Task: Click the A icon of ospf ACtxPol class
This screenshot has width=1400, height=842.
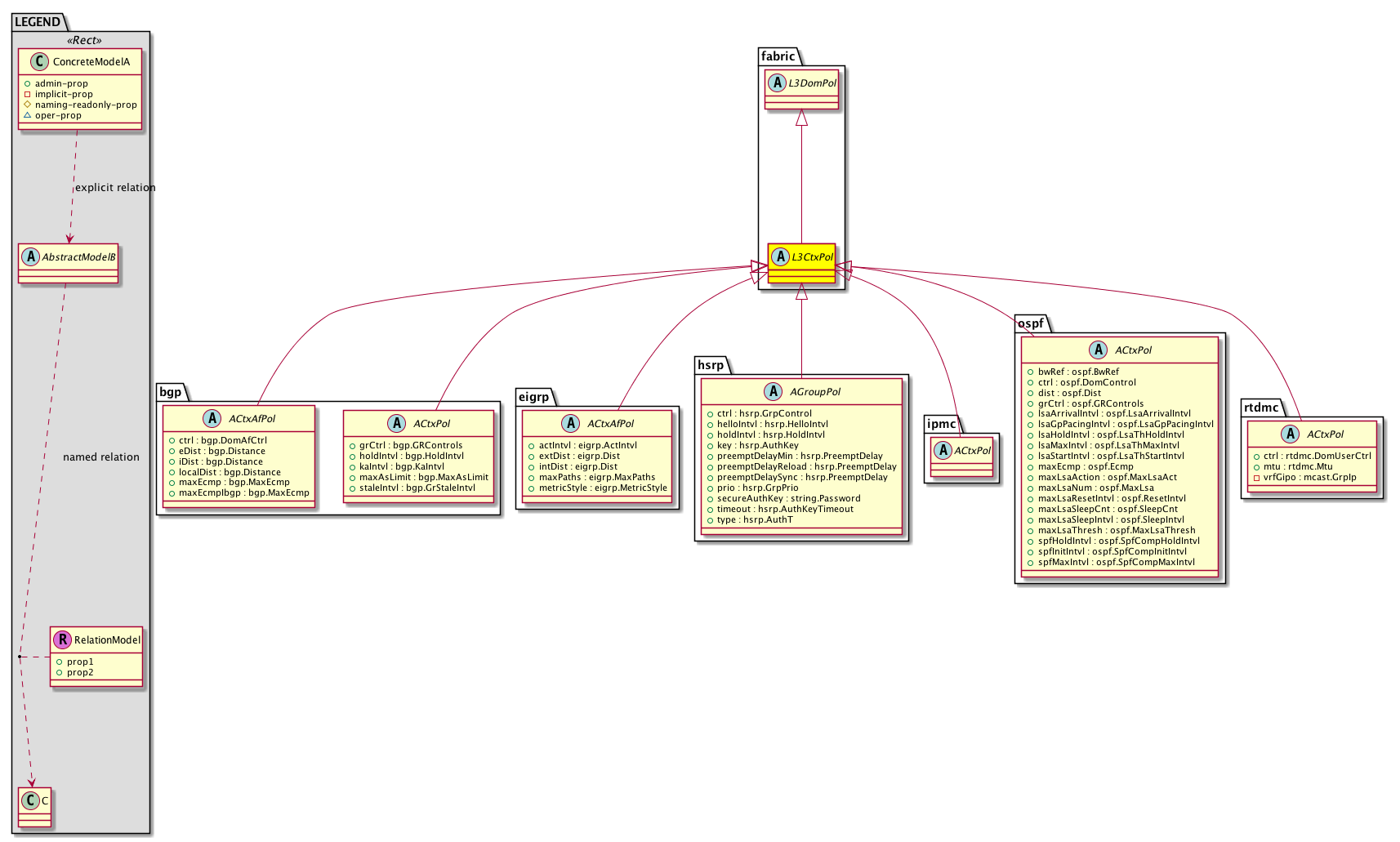Action: pyautogui.click(x=1098, y=350)
